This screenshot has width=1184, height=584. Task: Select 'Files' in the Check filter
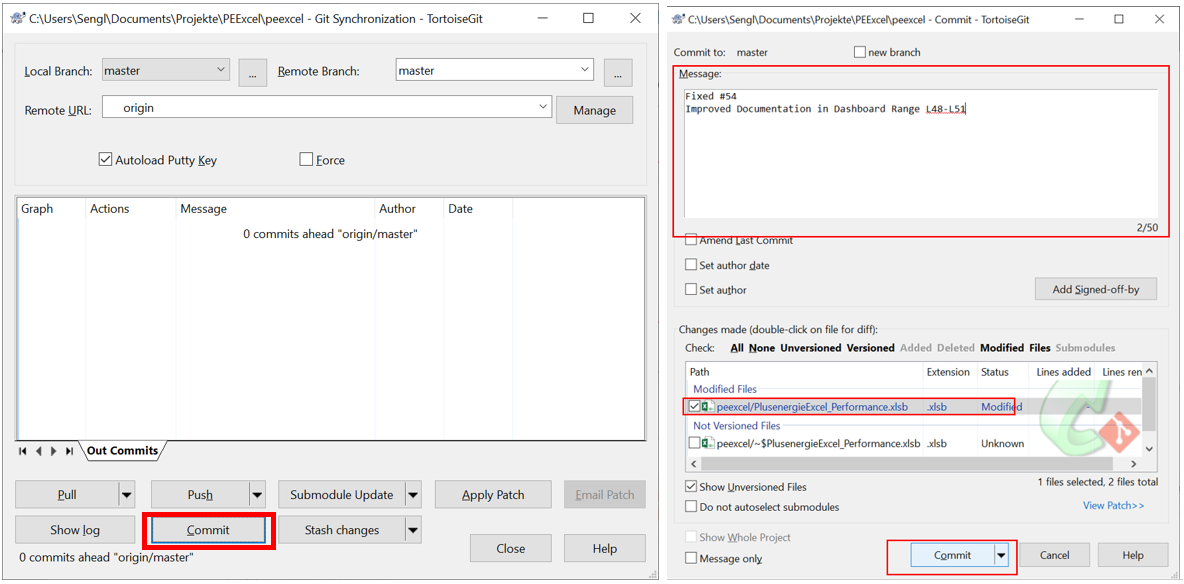pos(1040,348)
